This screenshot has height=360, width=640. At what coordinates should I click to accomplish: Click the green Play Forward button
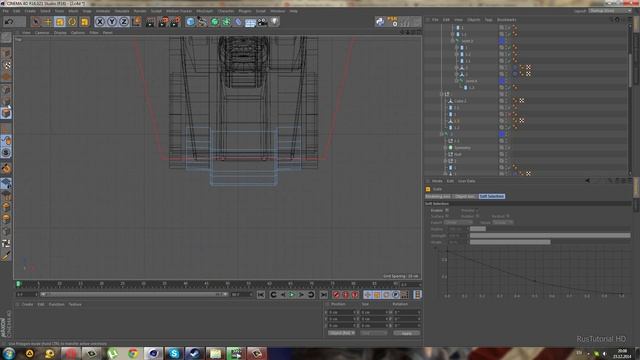[x=292, y=295]
